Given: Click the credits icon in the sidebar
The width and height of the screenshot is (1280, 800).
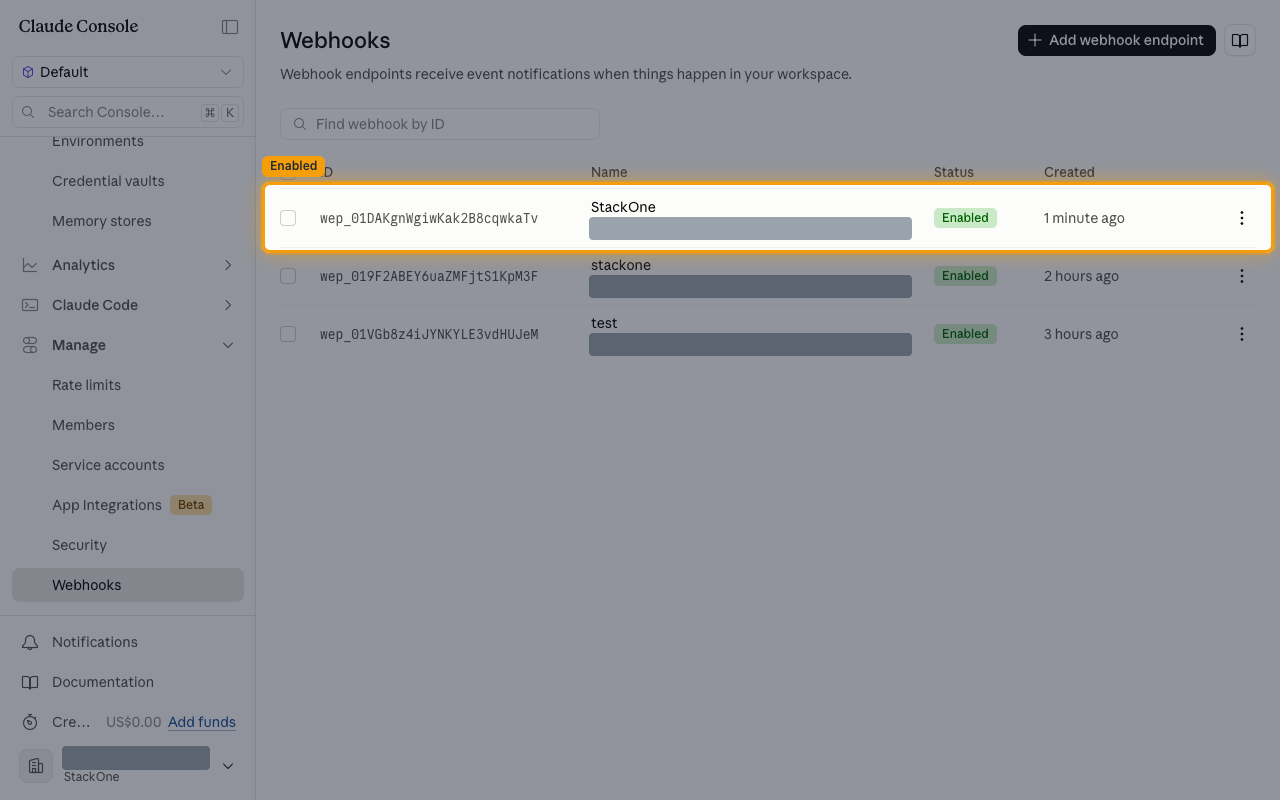Looking at the screenshot, I should (x=30, y=722).
